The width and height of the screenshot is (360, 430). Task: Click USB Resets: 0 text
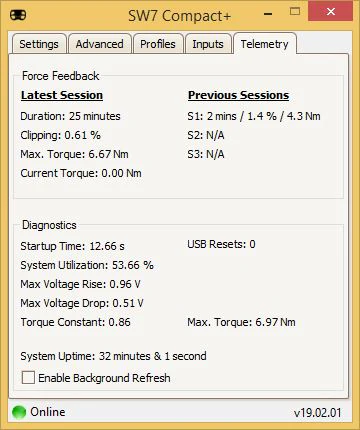point(221,244)
